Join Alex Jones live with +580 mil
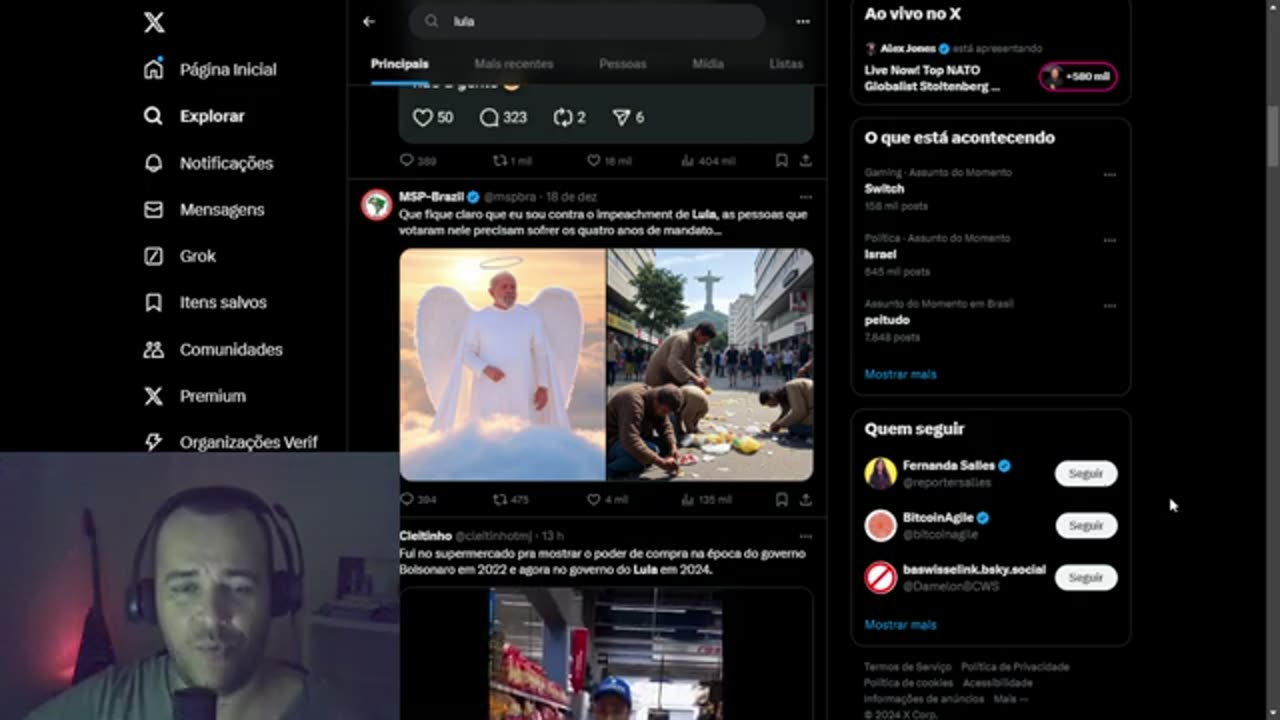Screen dimensions: 1280x720 coord(1078,77)
